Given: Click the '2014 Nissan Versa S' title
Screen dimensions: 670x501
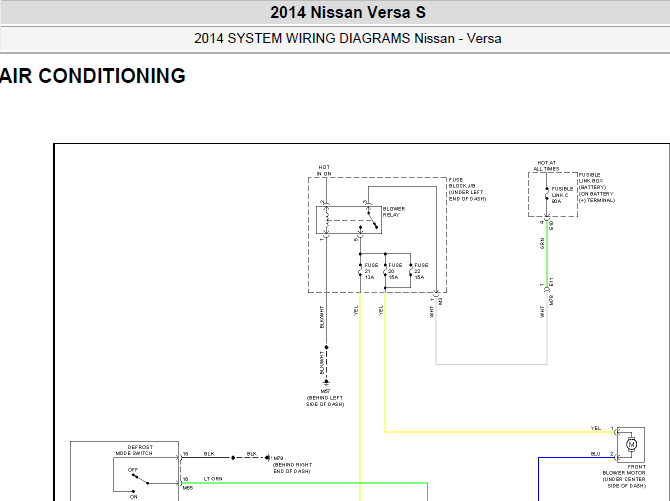Looking at the screenshot, I should [348, 12].
